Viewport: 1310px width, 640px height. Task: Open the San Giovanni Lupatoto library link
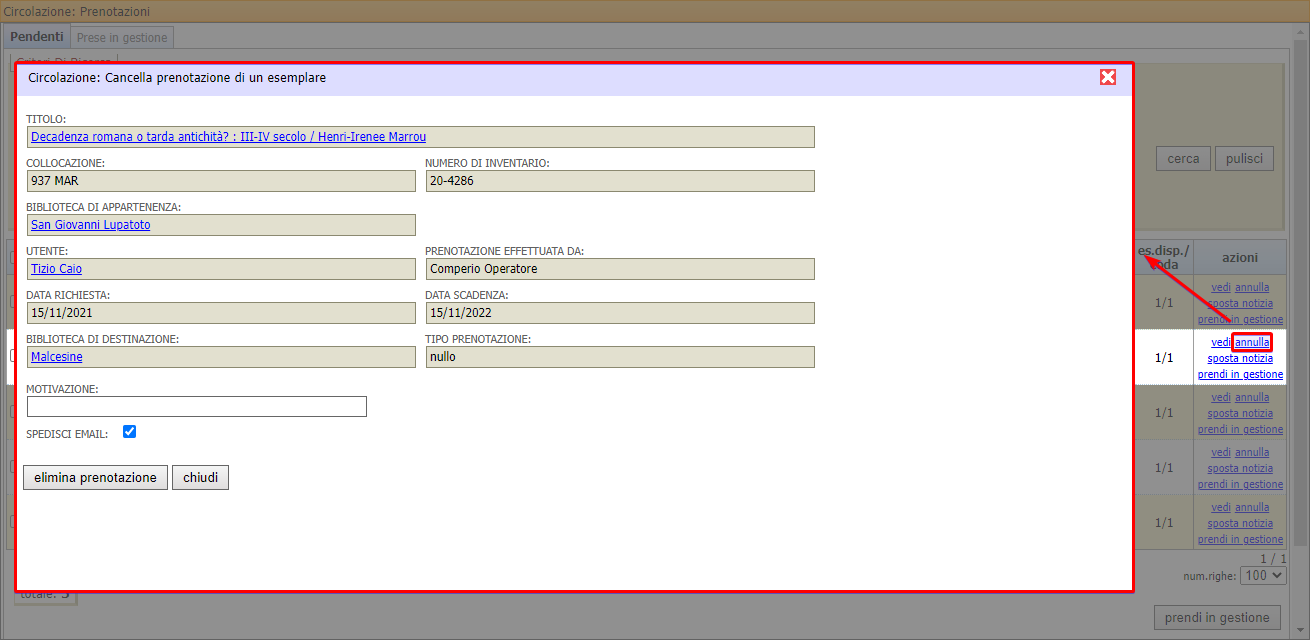tap(90, 225)
